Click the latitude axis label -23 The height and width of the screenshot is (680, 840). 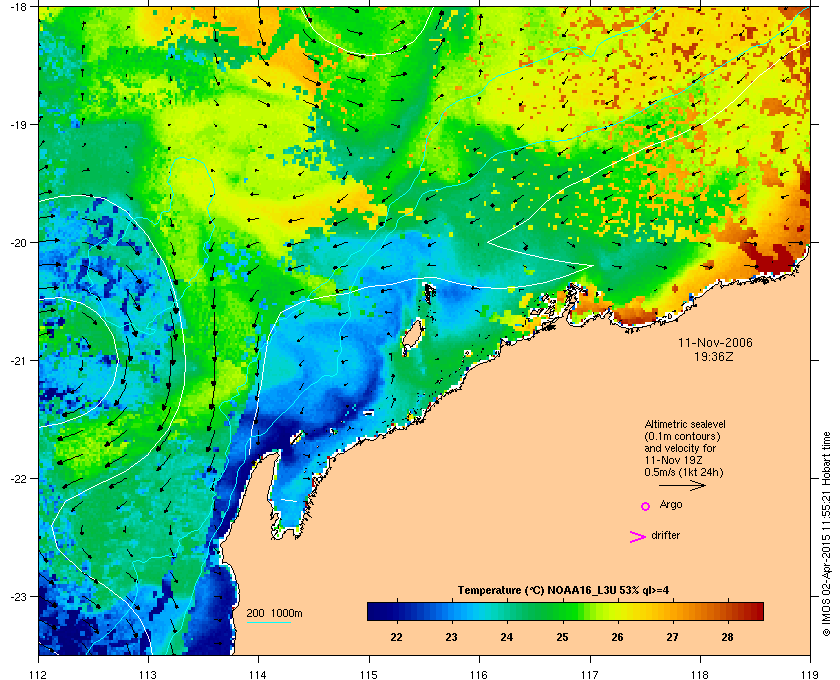pyautogui.click(x=18, y=596)
